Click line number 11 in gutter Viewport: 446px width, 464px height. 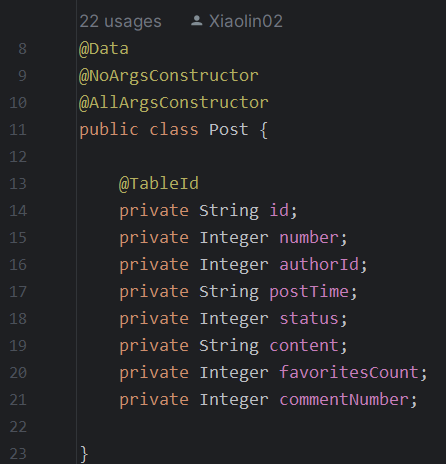[x=18, y=130]
